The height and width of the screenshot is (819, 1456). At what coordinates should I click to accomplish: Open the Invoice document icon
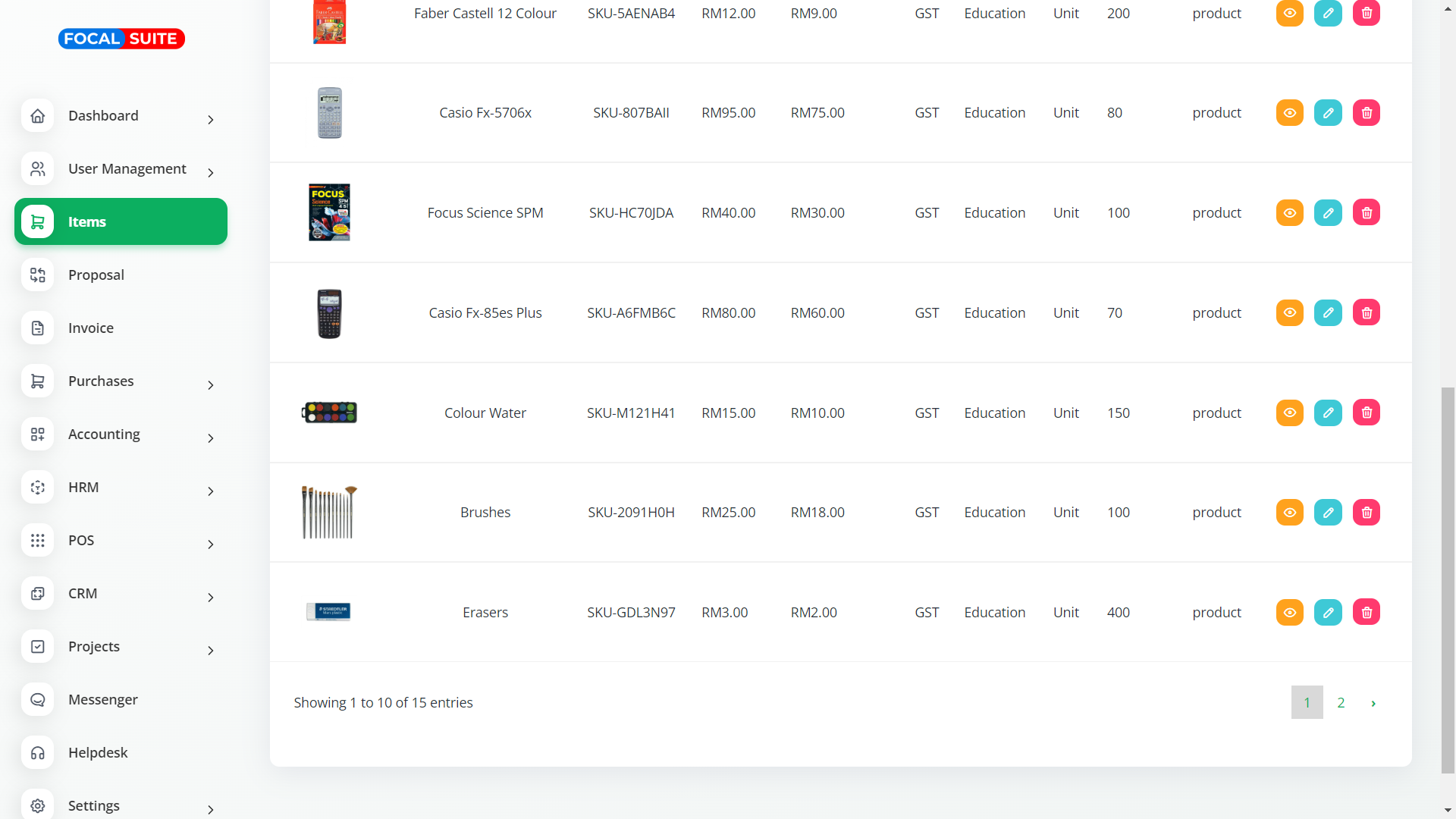tap(38, 328)
